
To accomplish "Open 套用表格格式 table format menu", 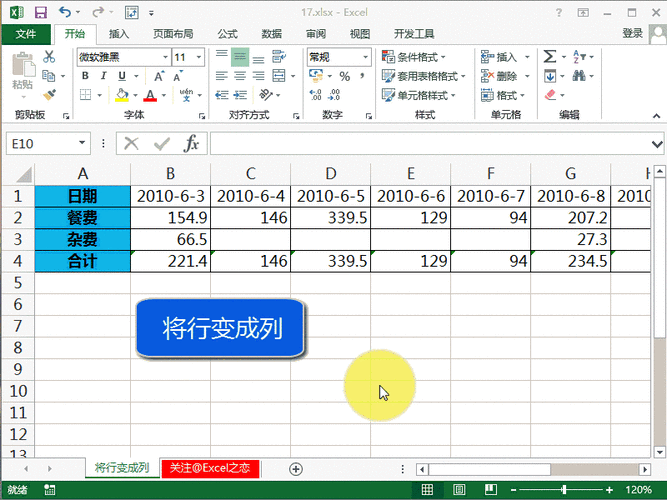I will tap(424, 76).
